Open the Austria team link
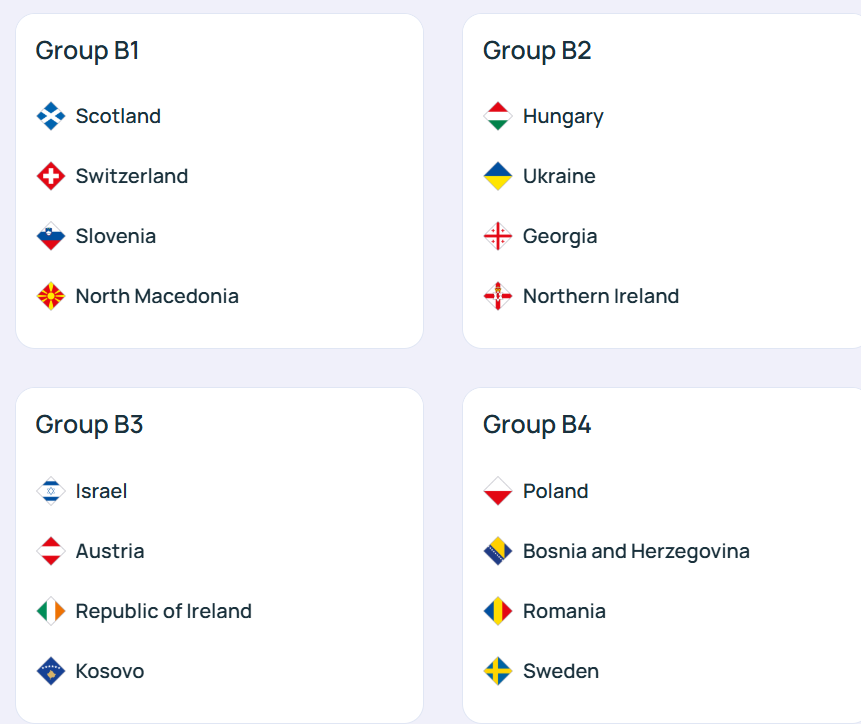The width and height of the screenshot is (861, 724). (x=110, y=551)
